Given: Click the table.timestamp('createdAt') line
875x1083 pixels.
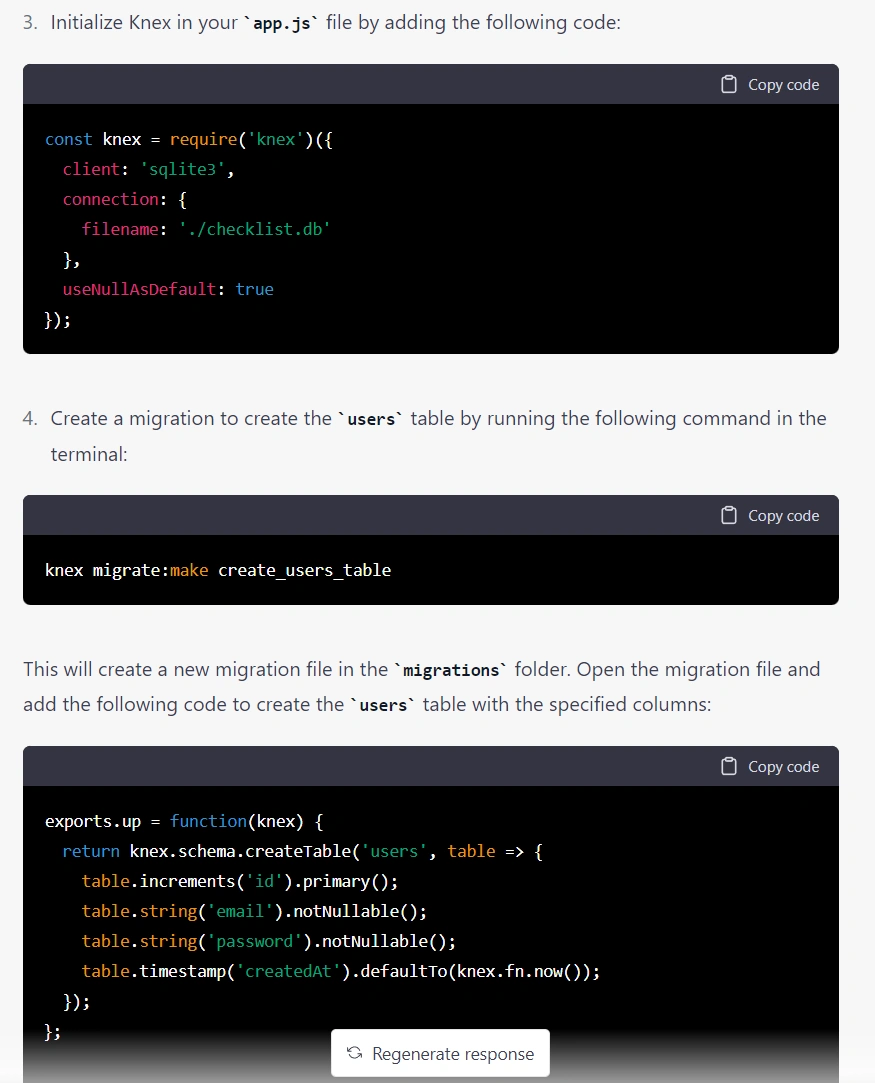Looking at the screenshot, I should point(340,972).
